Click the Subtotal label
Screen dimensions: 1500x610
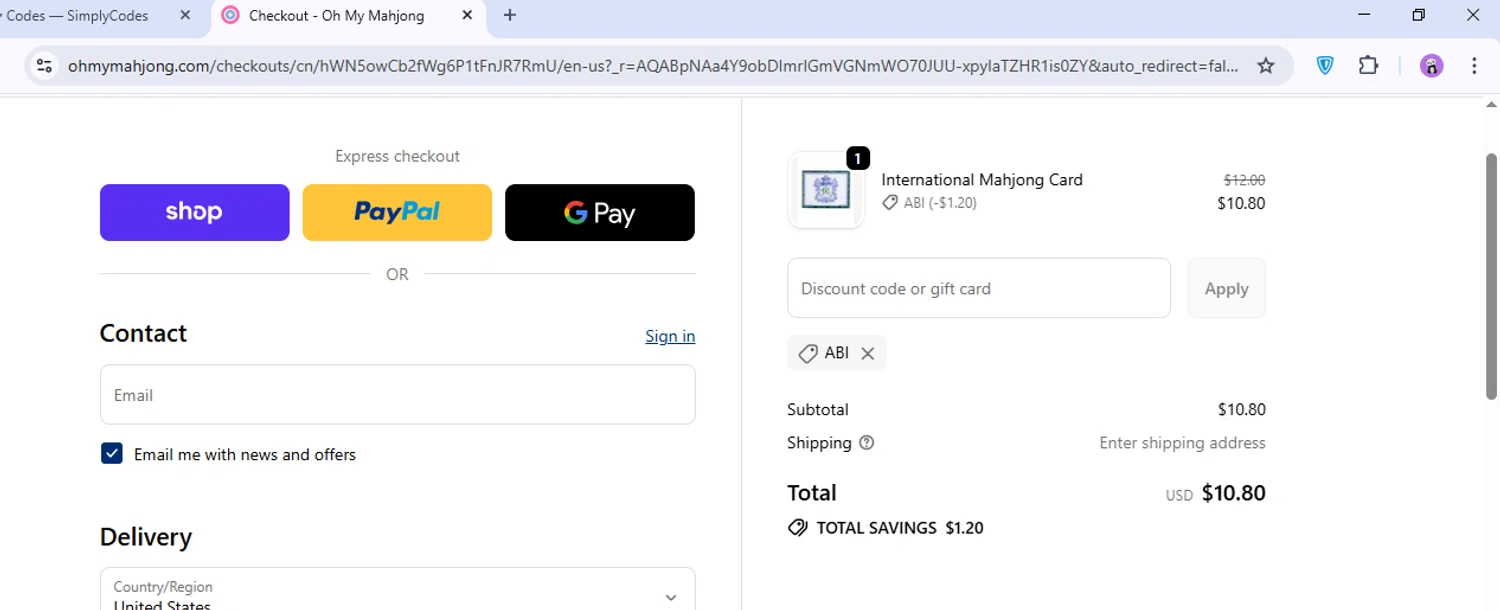point(818,409)
